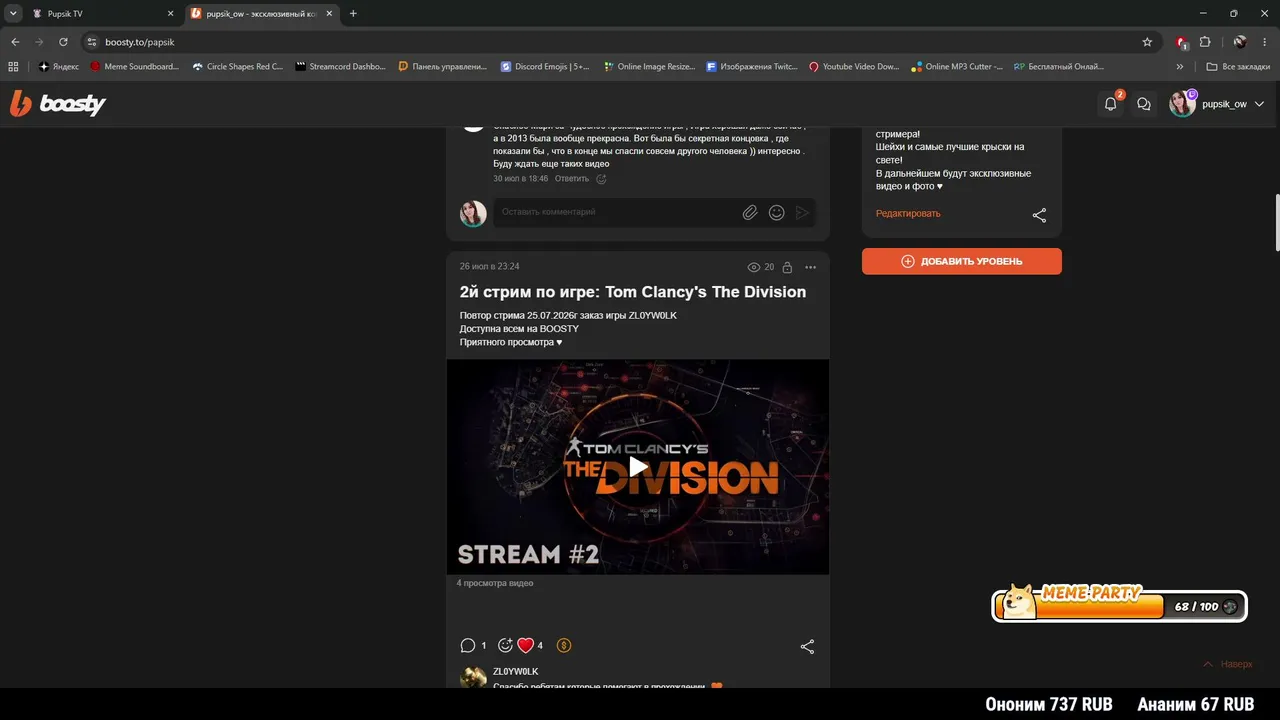
Task: Open the tab search dropdown arrow
Action: (13, 14)
